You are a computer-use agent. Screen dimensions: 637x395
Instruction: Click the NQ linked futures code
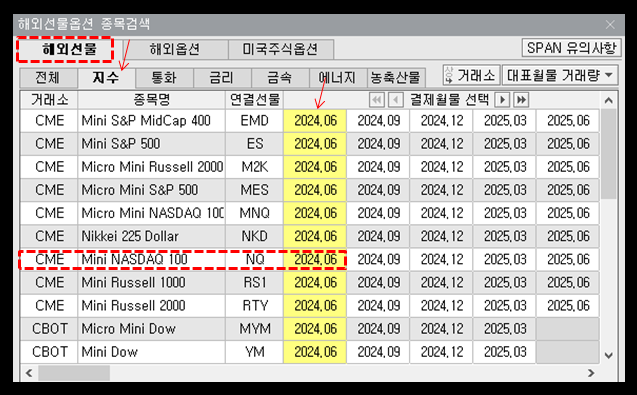click(255, 259)
